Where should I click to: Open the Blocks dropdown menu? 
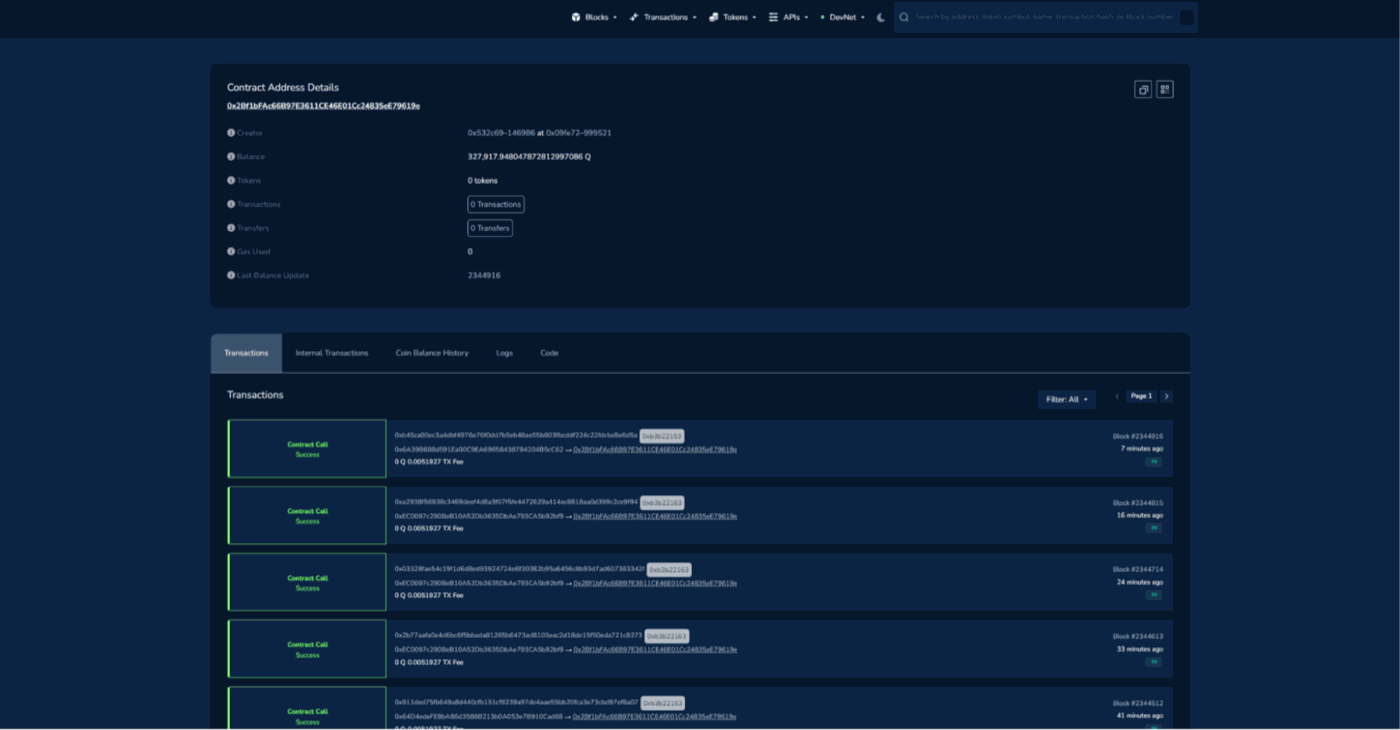point(594,17)
